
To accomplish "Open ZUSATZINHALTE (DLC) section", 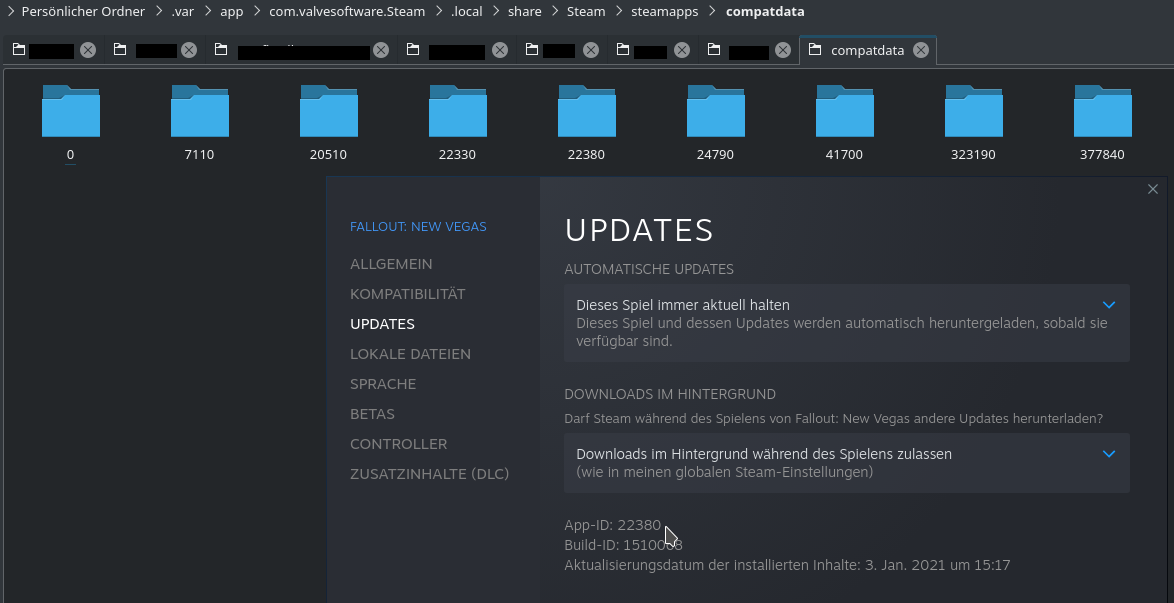I will 429,473.
